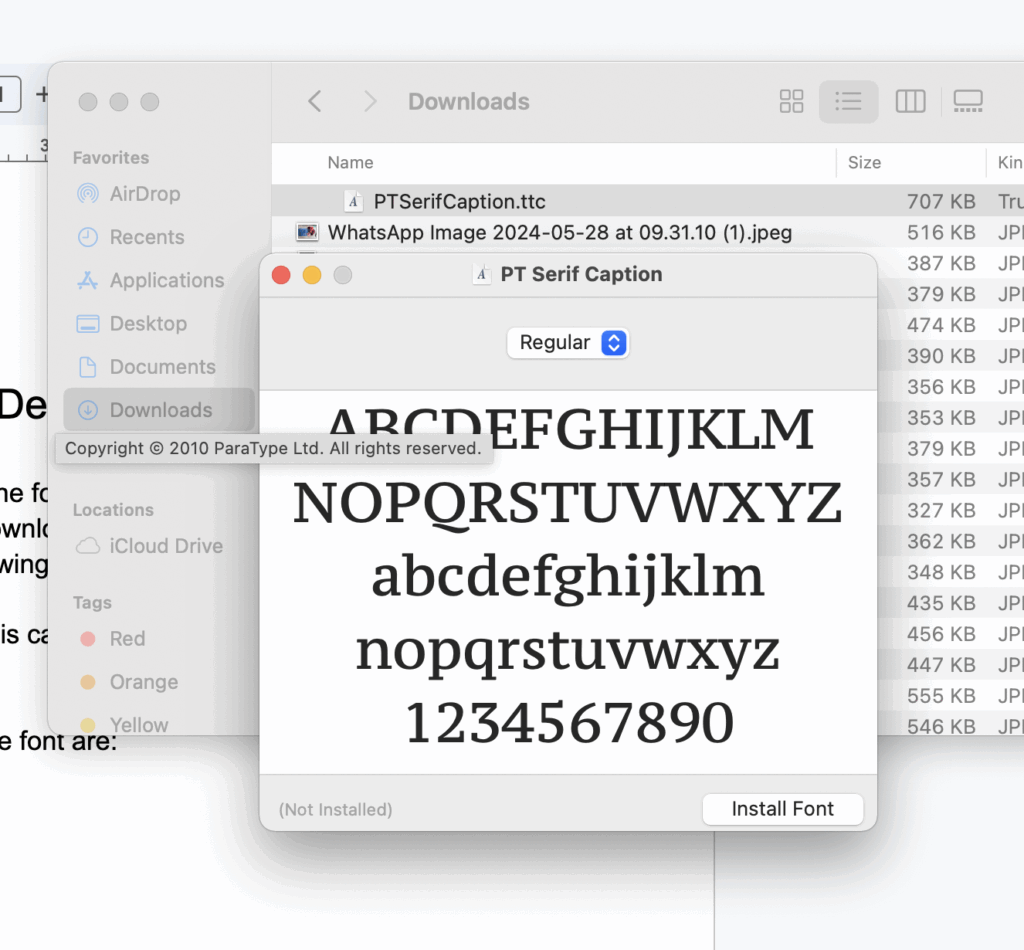This screenshot has height=950, width=1024.
Task: Open AirDrop from the sidebar
Action: coord(144,194)
